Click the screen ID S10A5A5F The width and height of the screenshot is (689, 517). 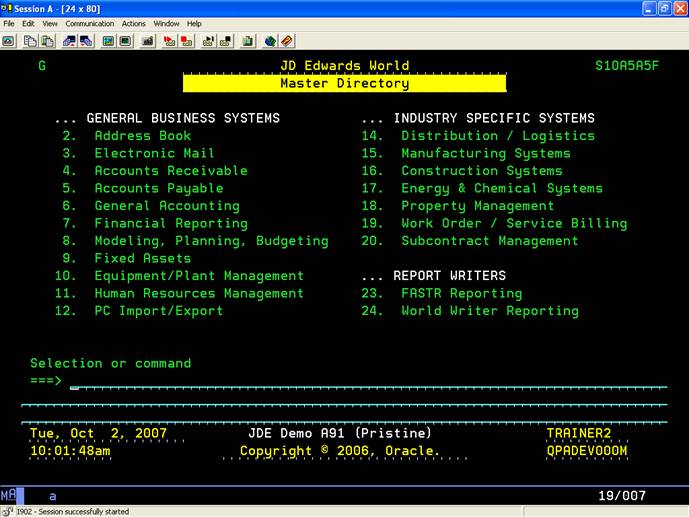click(x=627, y=66)
